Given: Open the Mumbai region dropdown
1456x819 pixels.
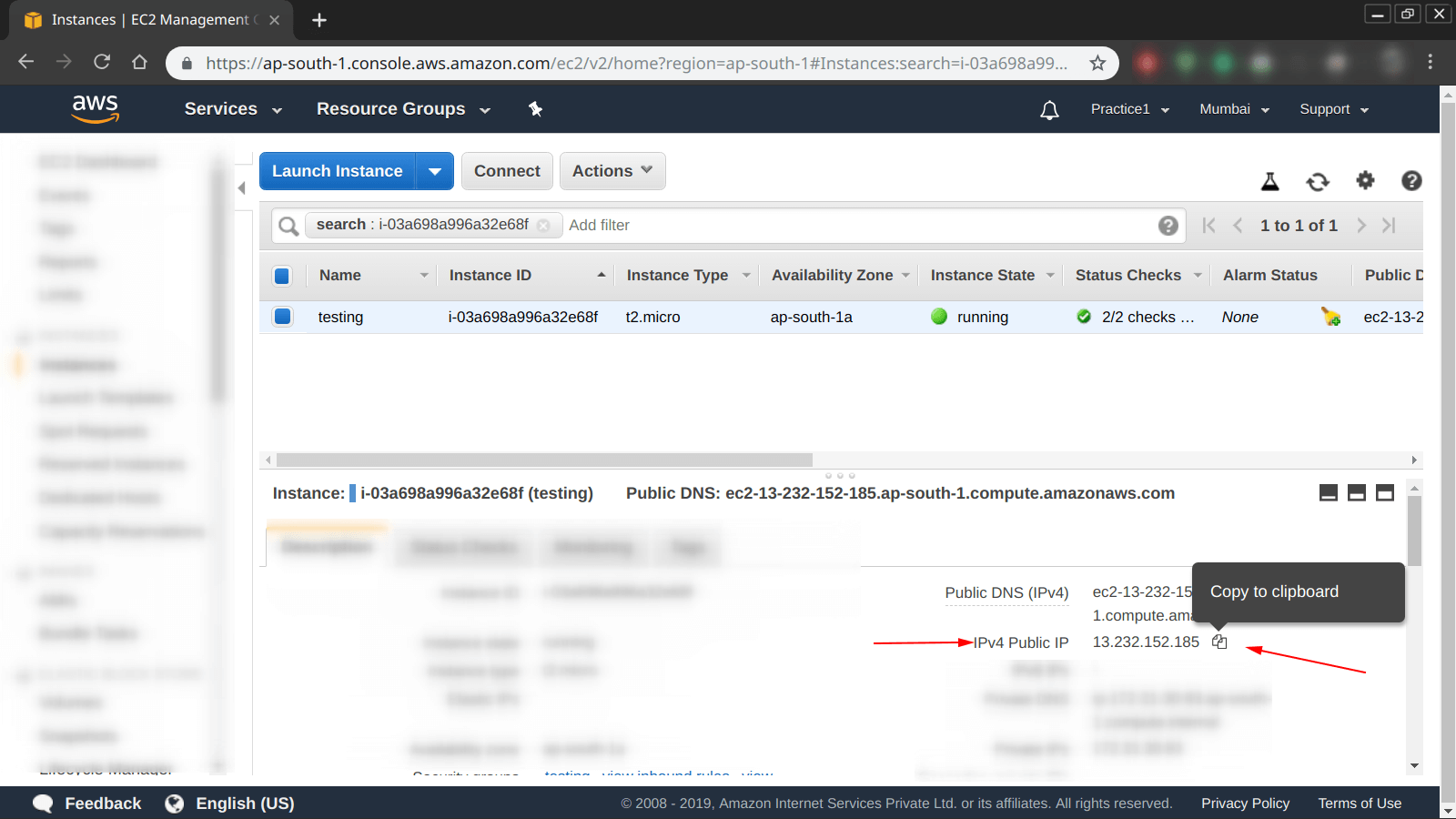Looking at the screenshot, I should (x=1234, y=109).
